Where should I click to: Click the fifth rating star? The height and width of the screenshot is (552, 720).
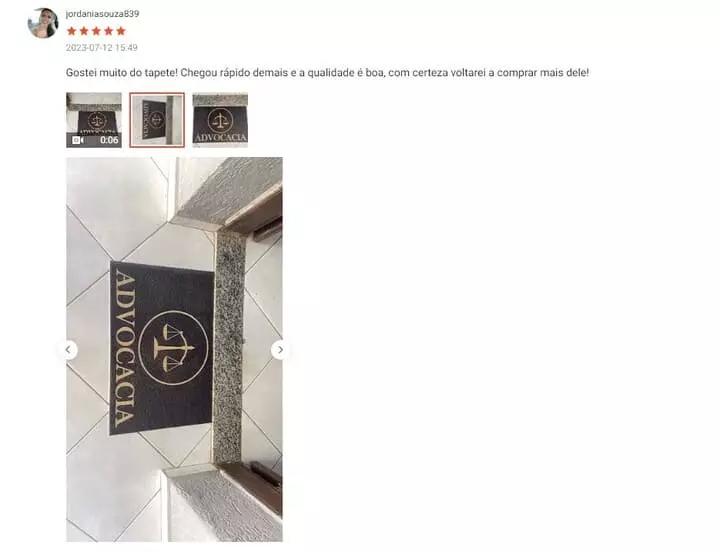121,31
